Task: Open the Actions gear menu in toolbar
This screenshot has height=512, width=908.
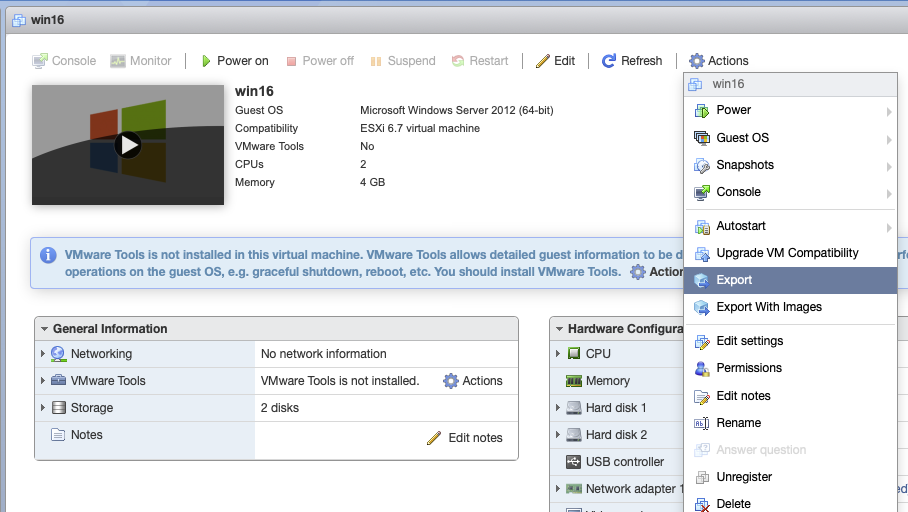Action: click(718, 61)
